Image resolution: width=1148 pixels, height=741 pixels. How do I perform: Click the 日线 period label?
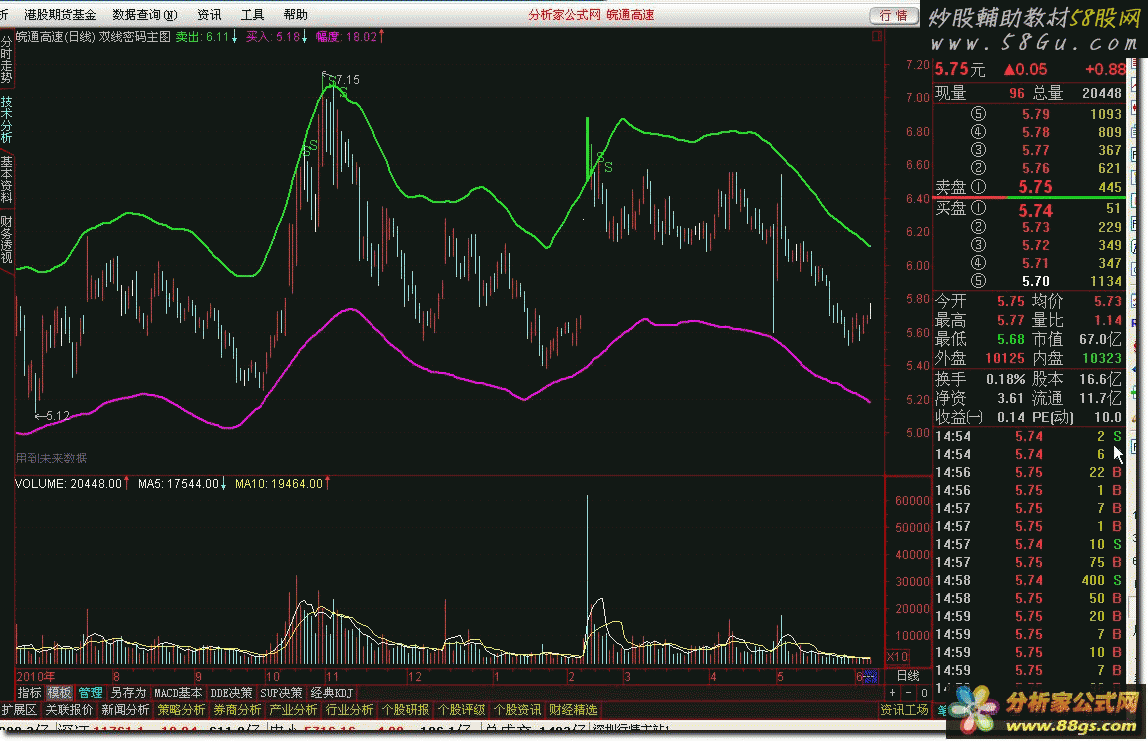(x=908, y=676)
